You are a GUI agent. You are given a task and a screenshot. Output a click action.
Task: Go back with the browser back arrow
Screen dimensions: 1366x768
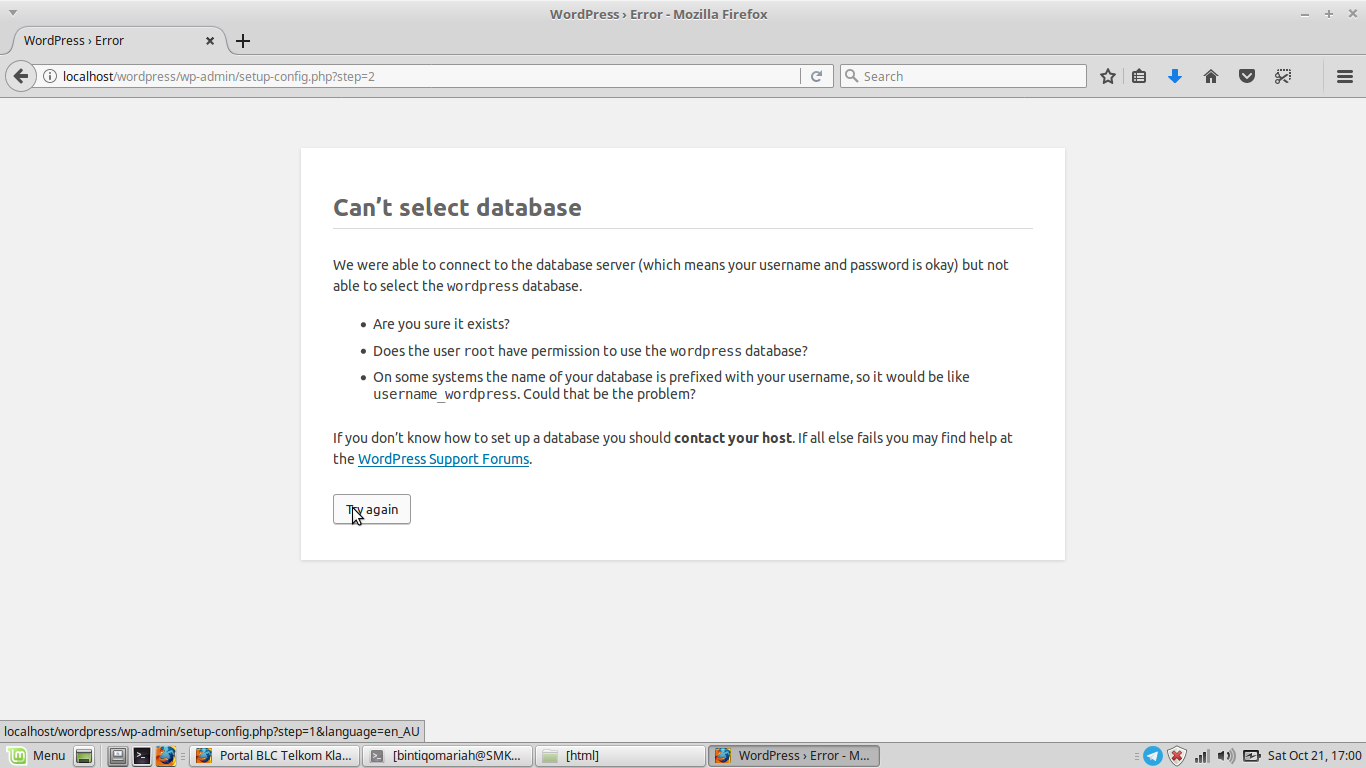(21, 76)
